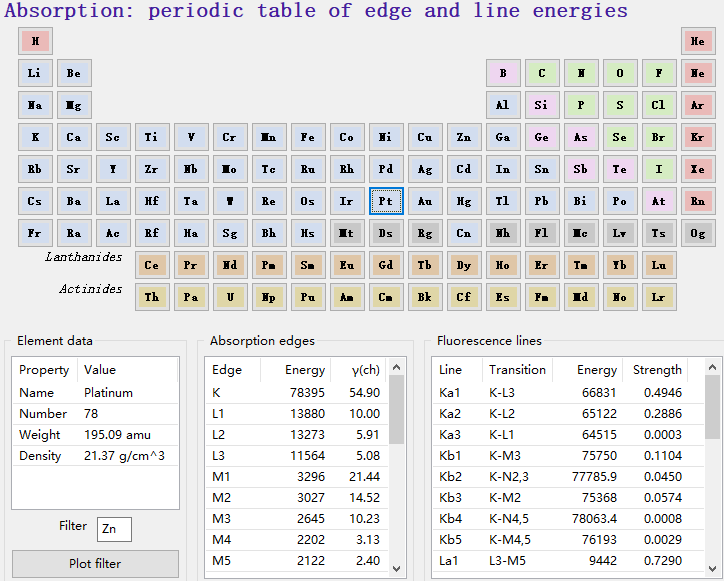Screen dimensions: 724x581
Task: Click the Si element button
Action: coord(542,105)
